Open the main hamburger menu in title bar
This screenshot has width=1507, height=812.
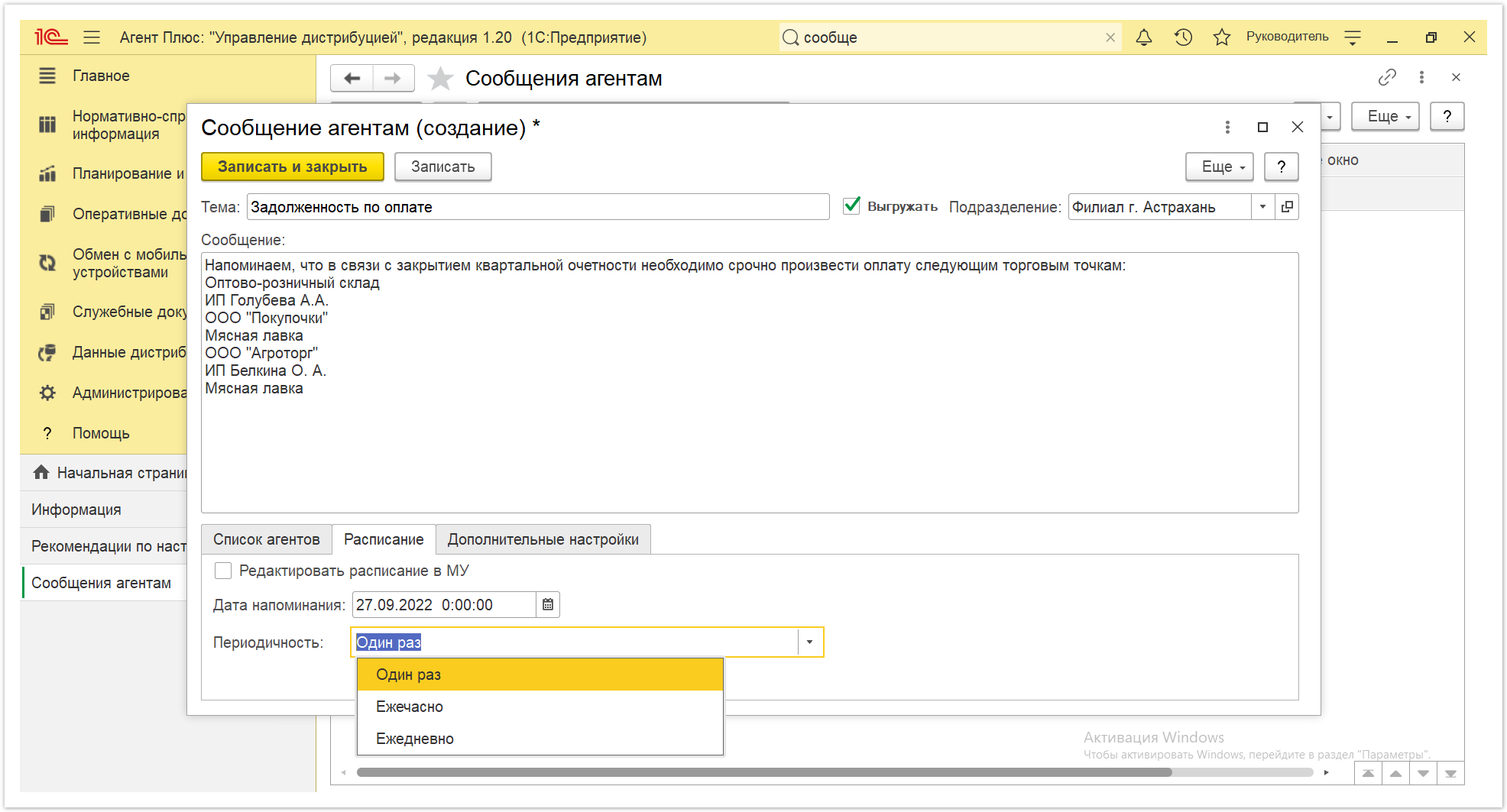(92, 37)
